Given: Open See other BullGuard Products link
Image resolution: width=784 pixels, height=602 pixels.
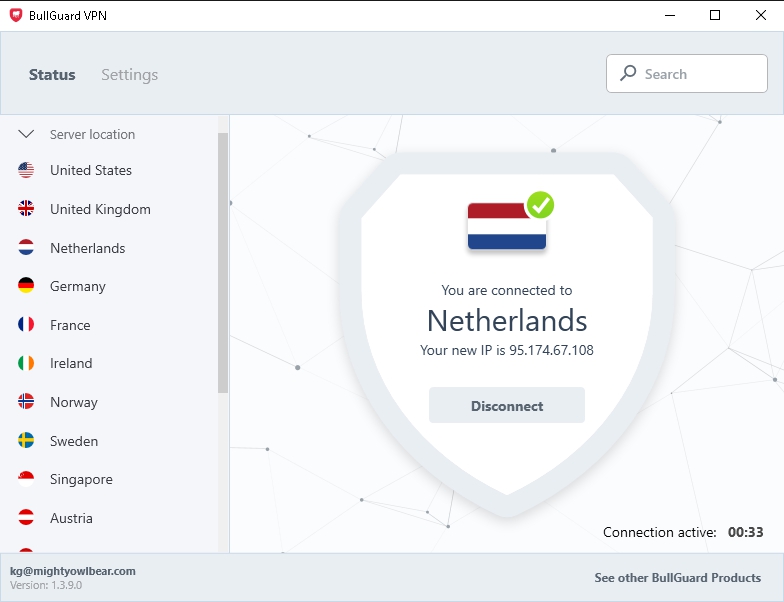Looking at the screenshot, I should [677, 577].
